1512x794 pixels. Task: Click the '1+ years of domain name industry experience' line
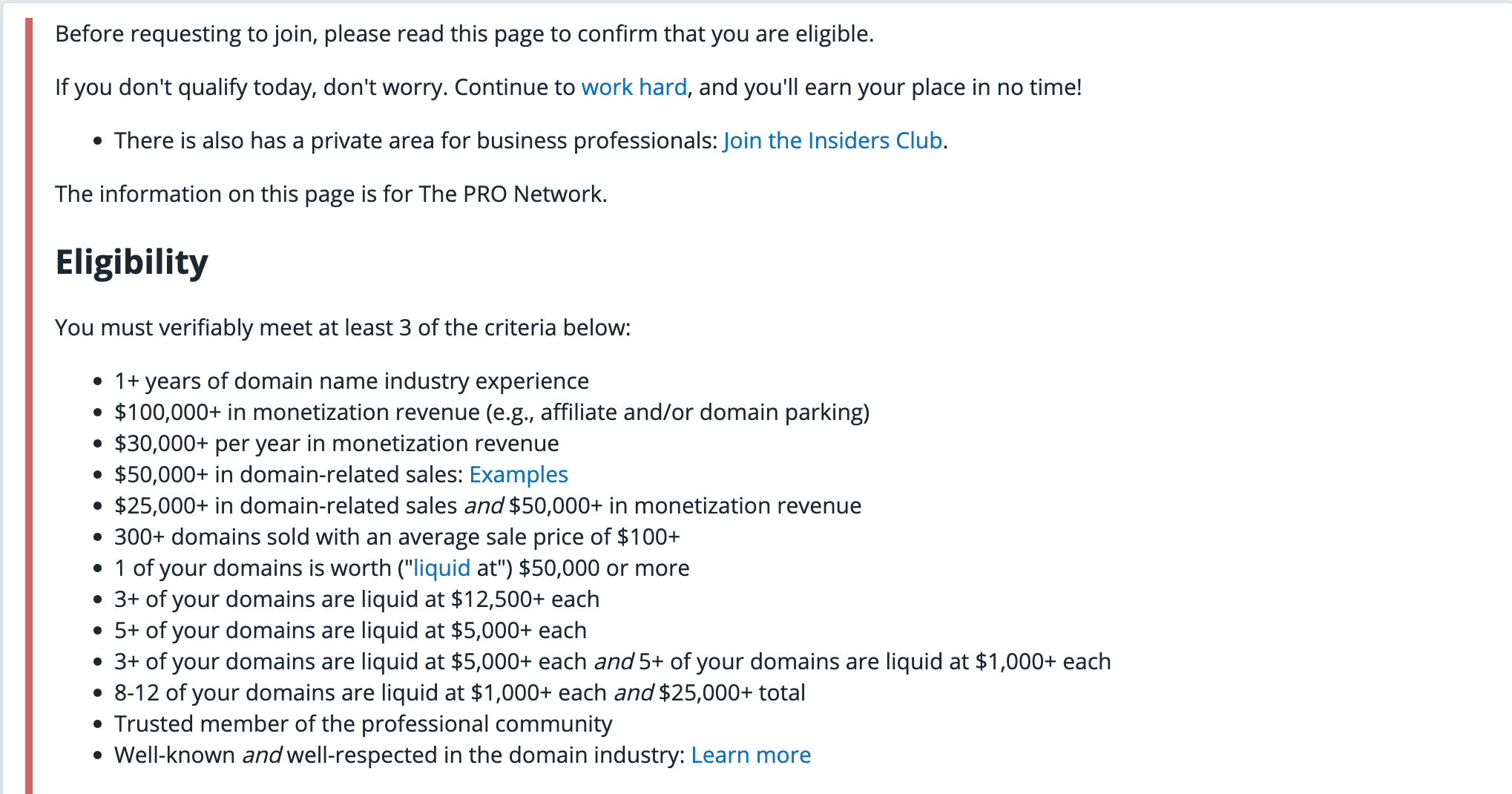point(352,381)
